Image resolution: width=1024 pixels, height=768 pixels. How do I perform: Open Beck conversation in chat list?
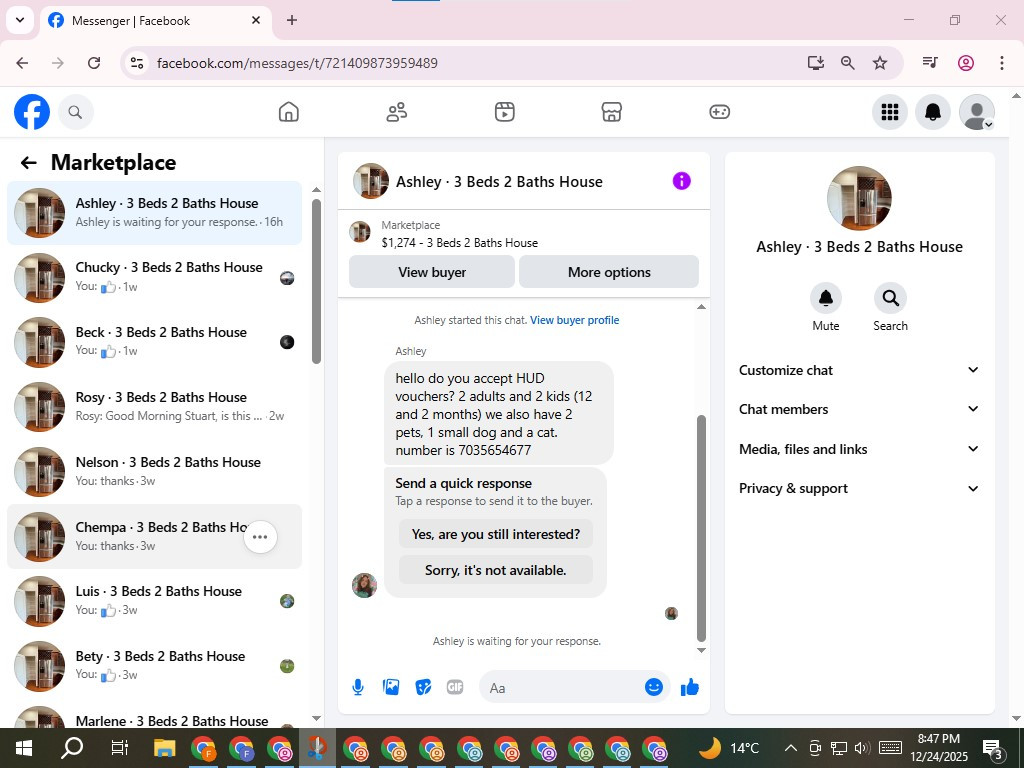155,342
